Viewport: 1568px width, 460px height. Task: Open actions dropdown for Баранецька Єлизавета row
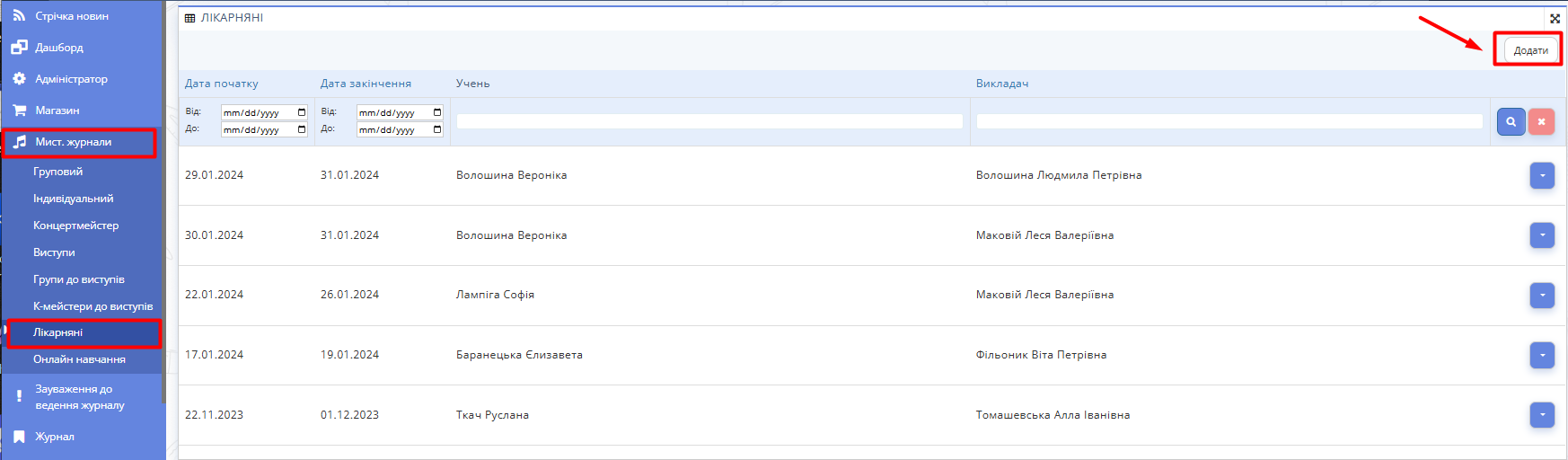click(1542, 355)
